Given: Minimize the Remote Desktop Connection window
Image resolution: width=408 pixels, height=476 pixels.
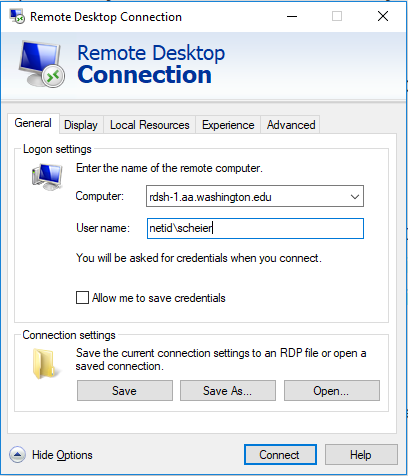Looking at the screenshot, I should pos(292,16).
